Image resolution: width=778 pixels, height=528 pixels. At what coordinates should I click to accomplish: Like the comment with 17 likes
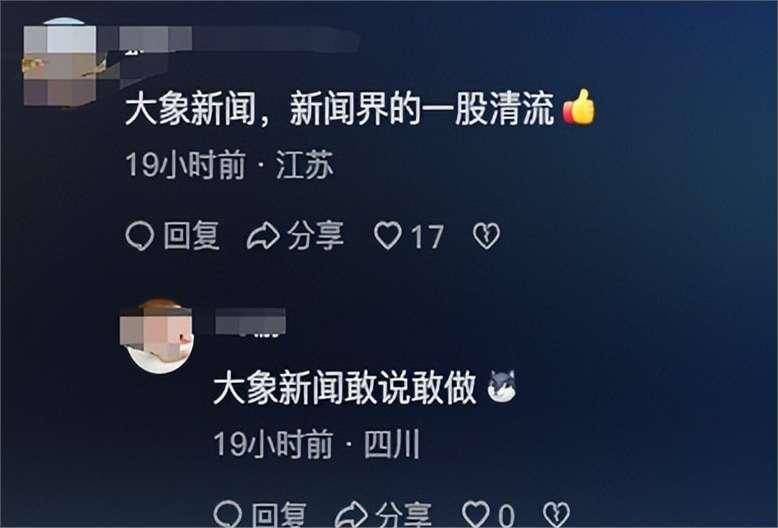click(388, 236)
